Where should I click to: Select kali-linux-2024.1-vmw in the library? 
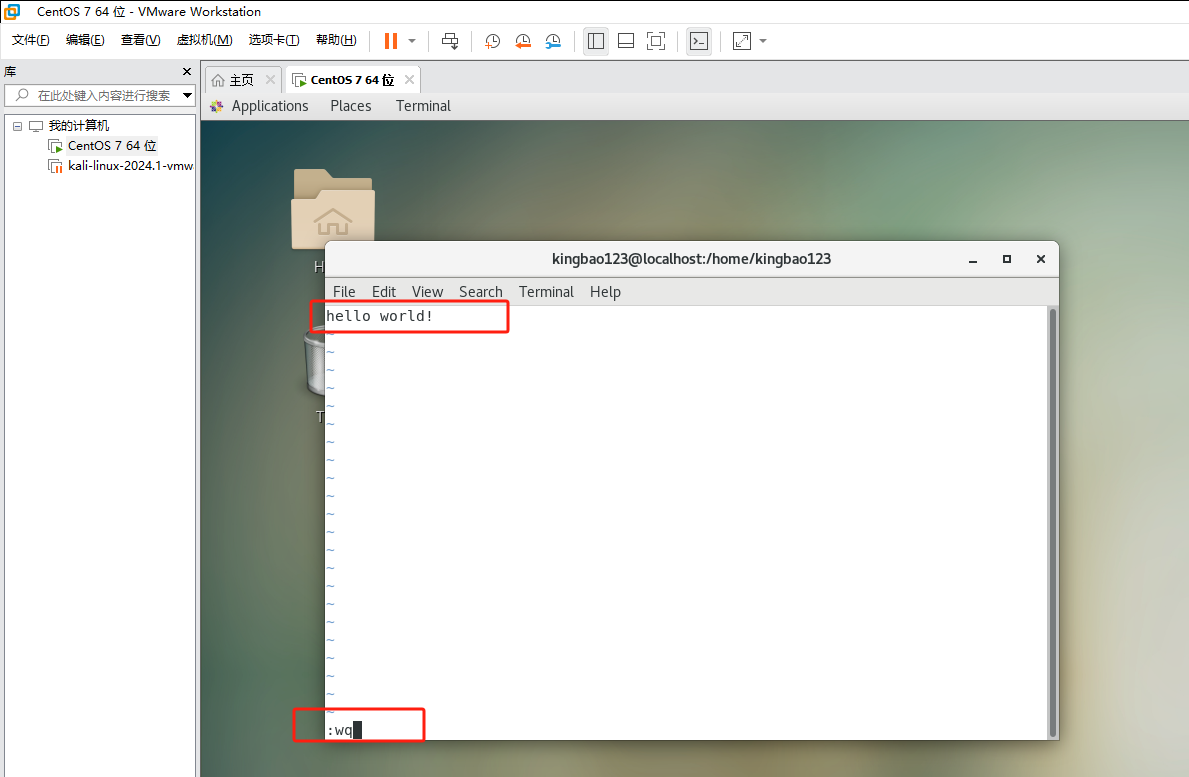pos(130,166)
